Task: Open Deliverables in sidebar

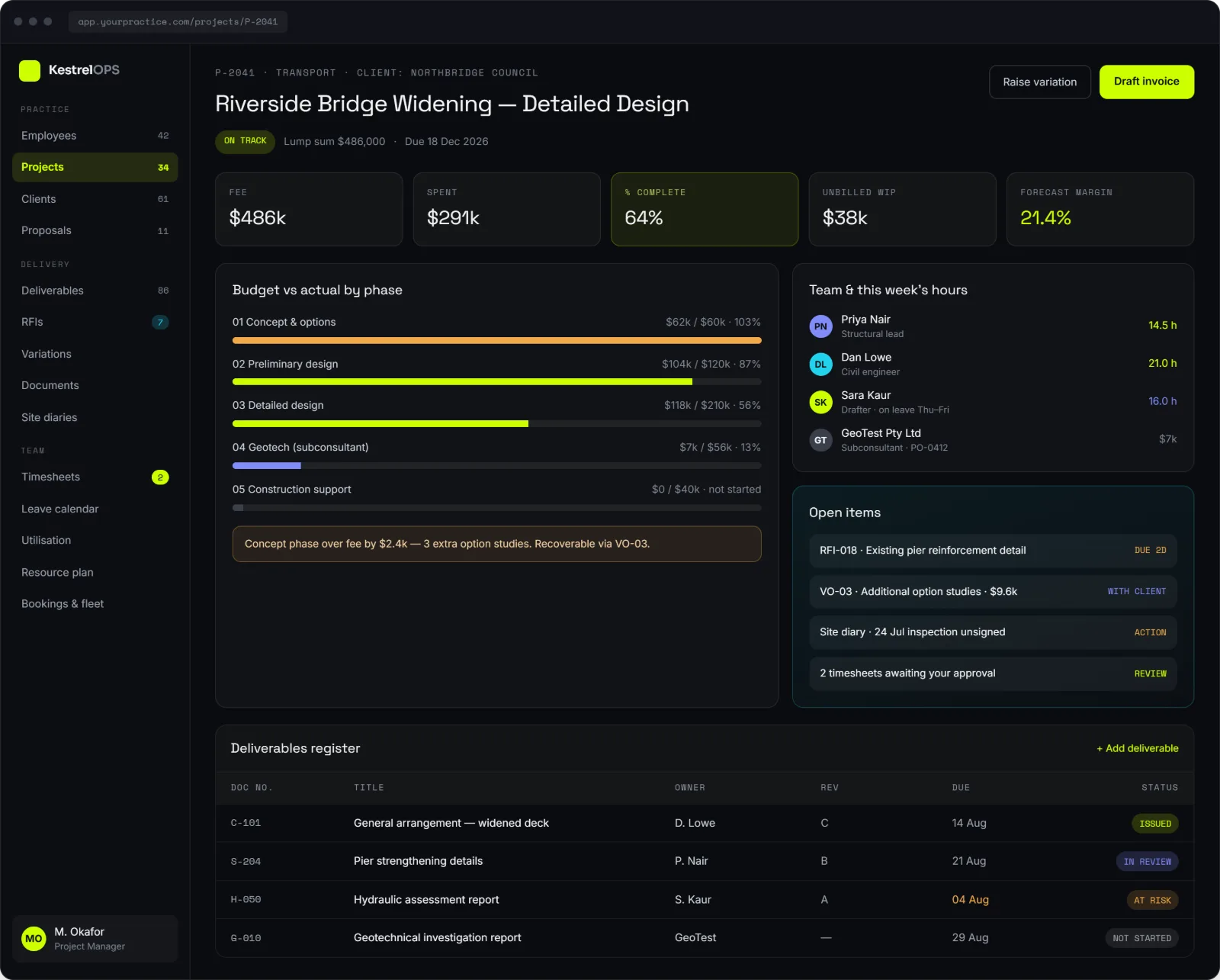Action: pyautogui.click(x=95, y=291)
